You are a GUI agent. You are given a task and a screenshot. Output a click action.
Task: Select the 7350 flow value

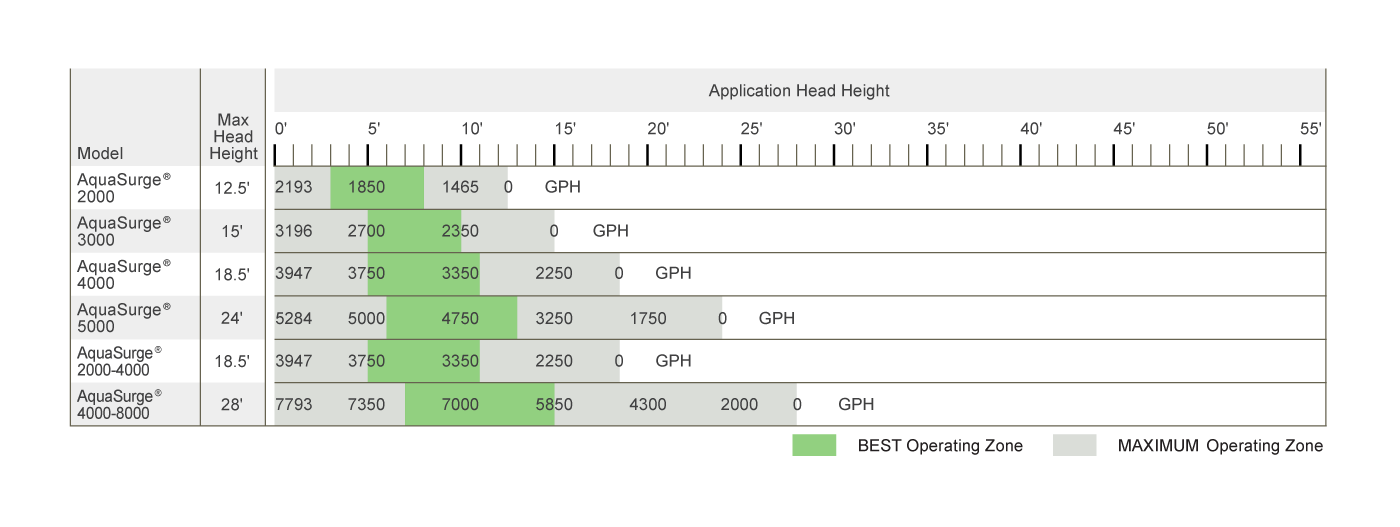click(366, 405)
